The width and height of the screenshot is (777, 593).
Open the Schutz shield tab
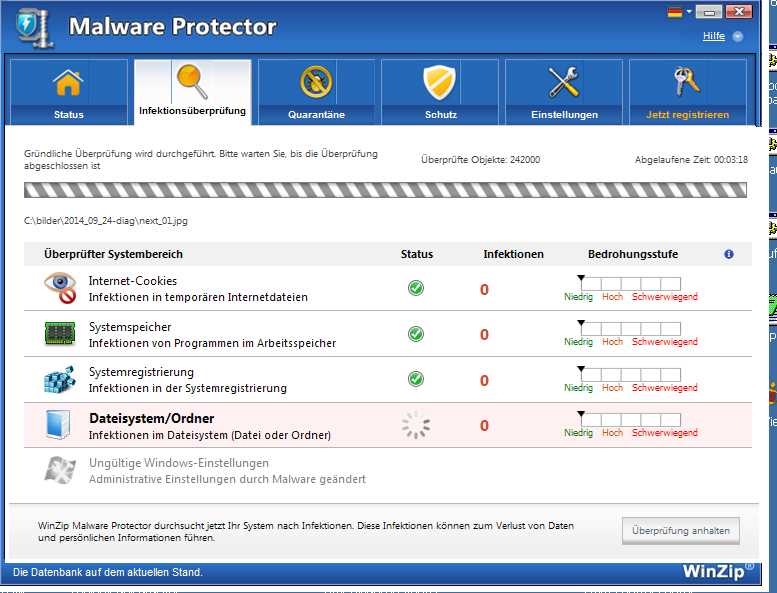click(x=440, y=92)
